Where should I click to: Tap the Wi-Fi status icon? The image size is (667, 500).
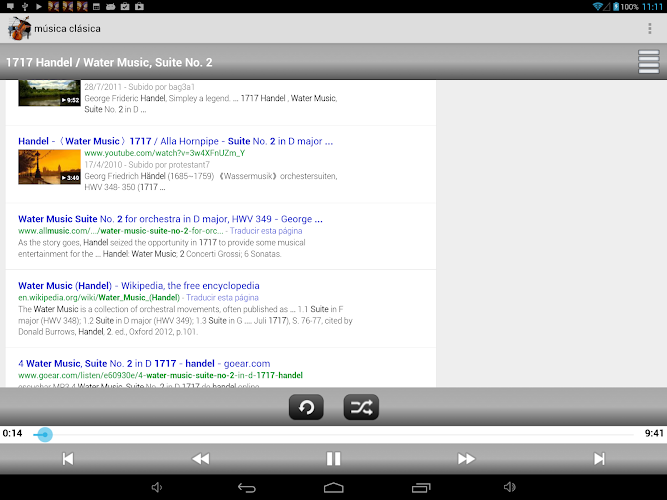pos(598,6)
